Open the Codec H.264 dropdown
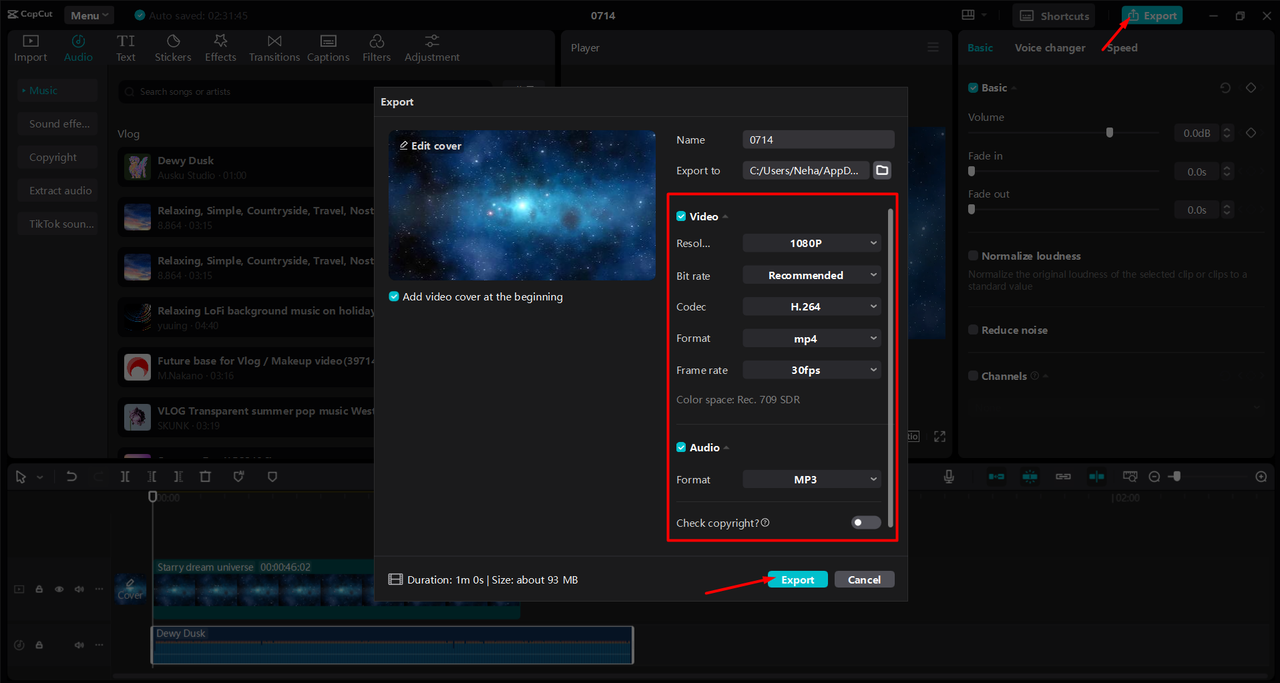The width and height of the screenshot is (1280, 683). point(811,307)
